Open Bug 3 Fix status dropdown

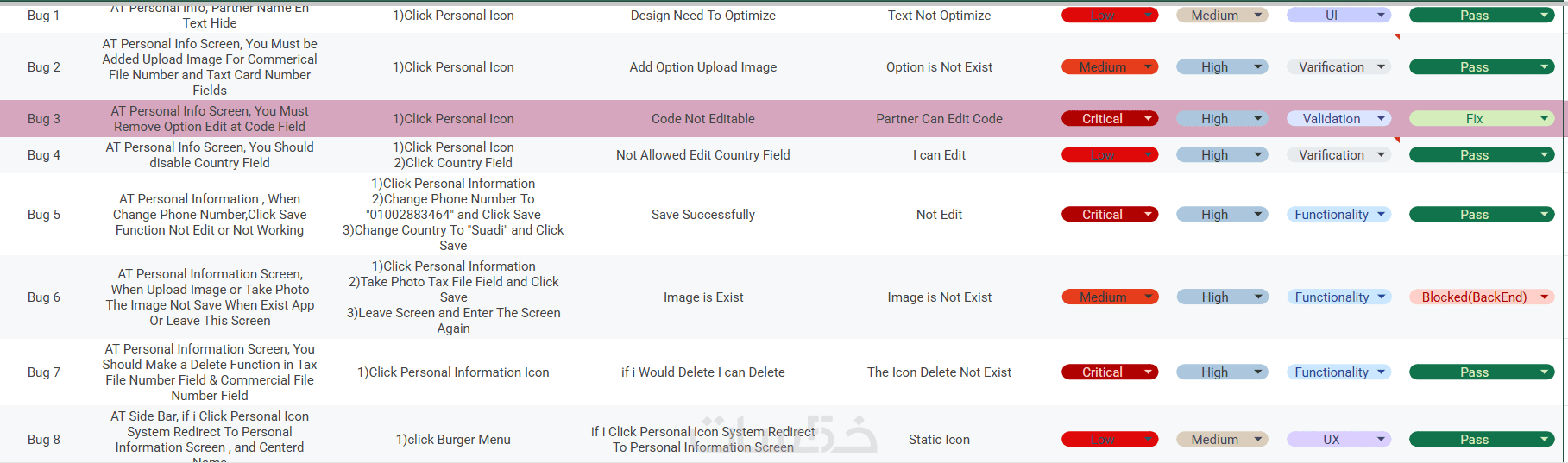[x=1544, y=119]
